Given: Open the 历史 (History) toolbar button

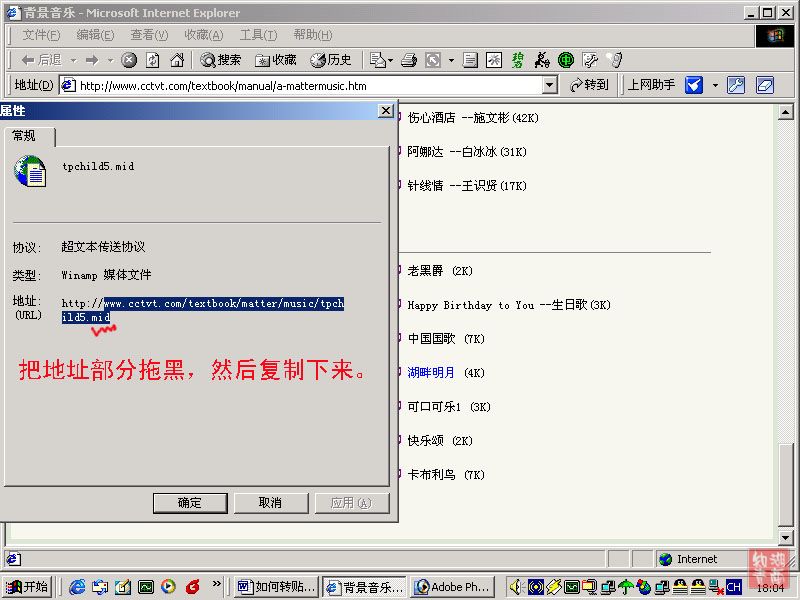Looking at the screenshot, I should 331,60.
